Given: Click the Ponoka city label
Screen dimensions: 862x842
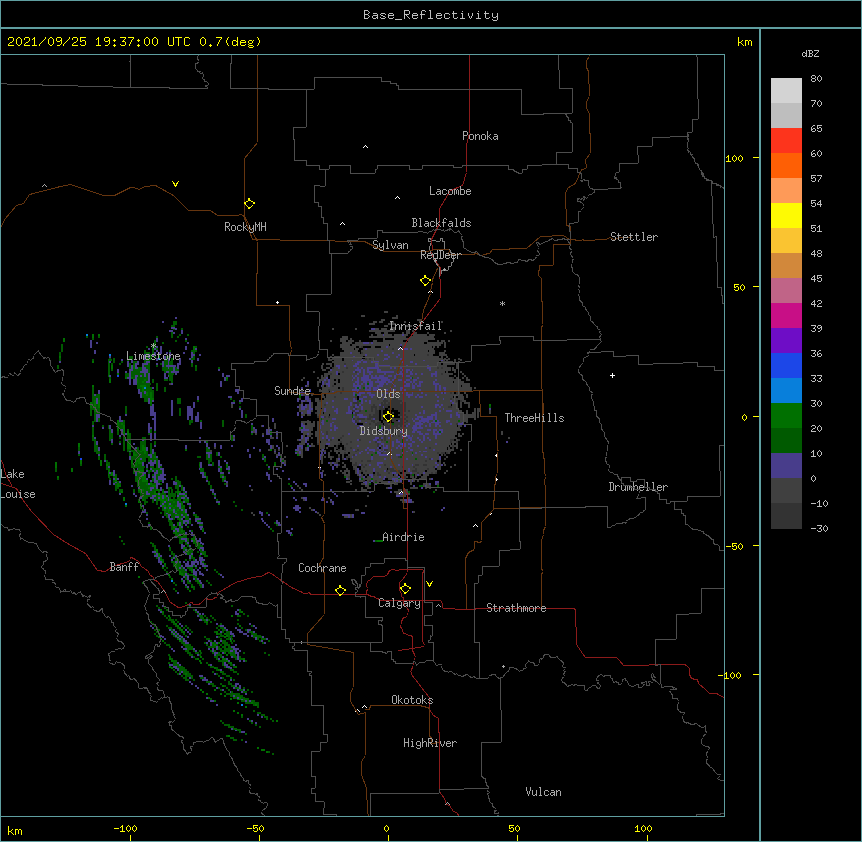Looking at the screenshot, I should click(480, 136).
